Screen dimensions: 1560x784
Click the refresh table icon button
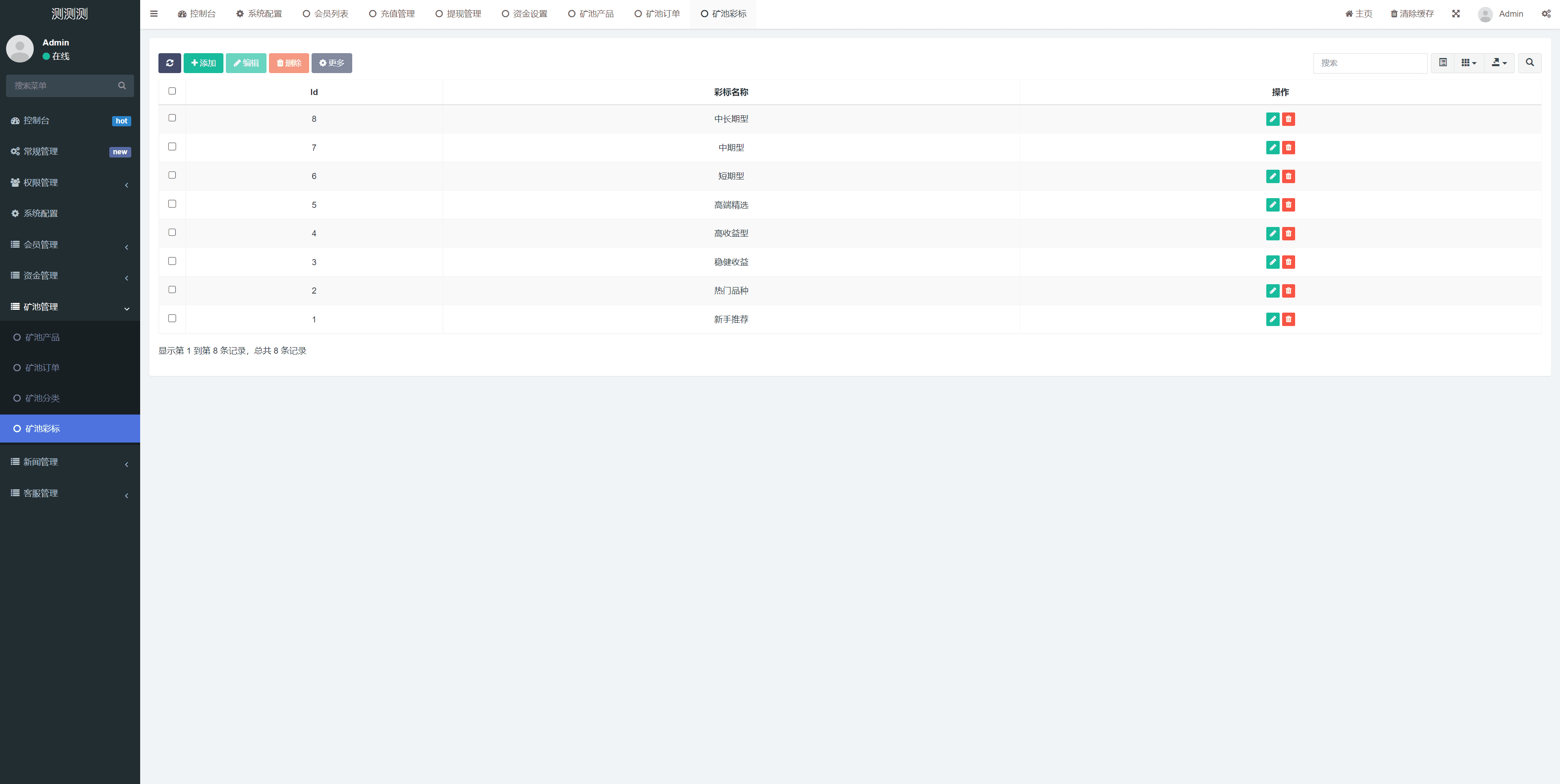pos(169,63)
